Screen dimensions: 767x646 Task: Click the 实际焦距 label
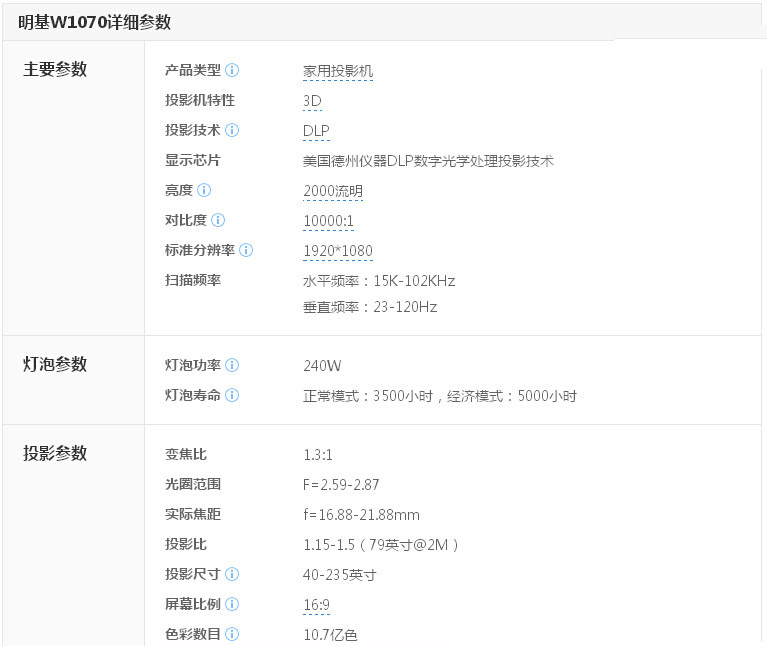pyautogui.click(x=193, y=514)
